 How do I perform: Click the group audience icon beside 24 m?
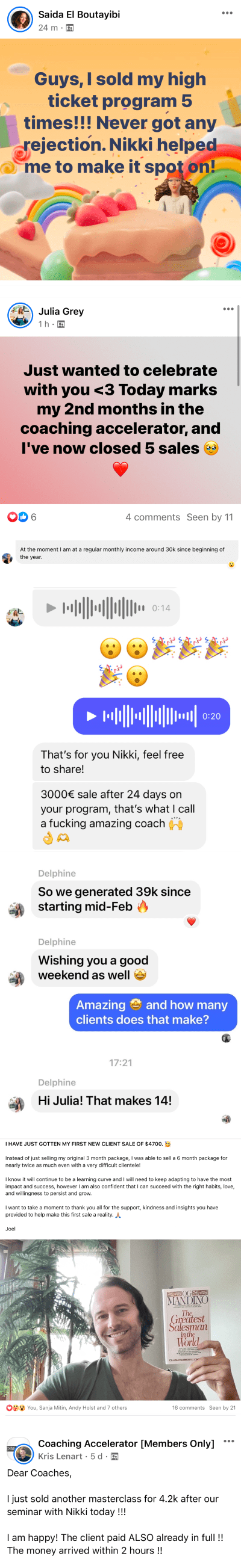(69, 28)
